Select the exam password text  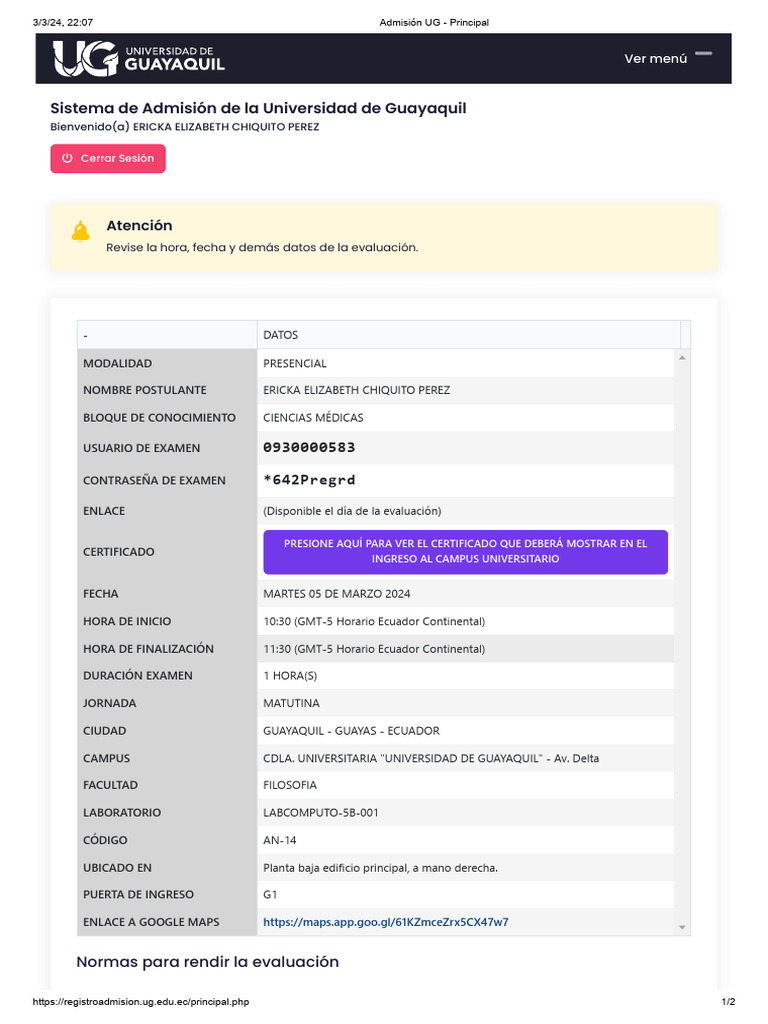click(309, 480)
